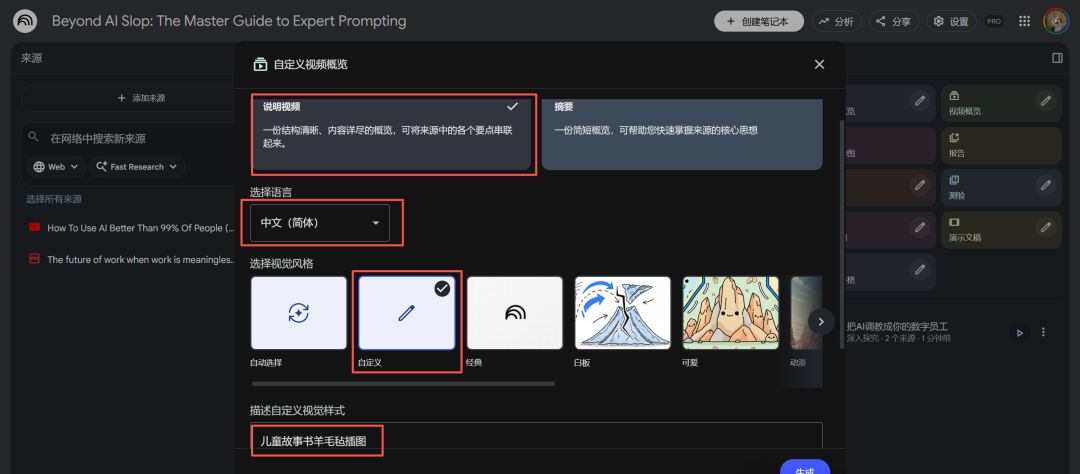The width and height of the screenshot is (1080, 474).
Task: Collapse the Studio side panel
Action: click(1057, 58)
